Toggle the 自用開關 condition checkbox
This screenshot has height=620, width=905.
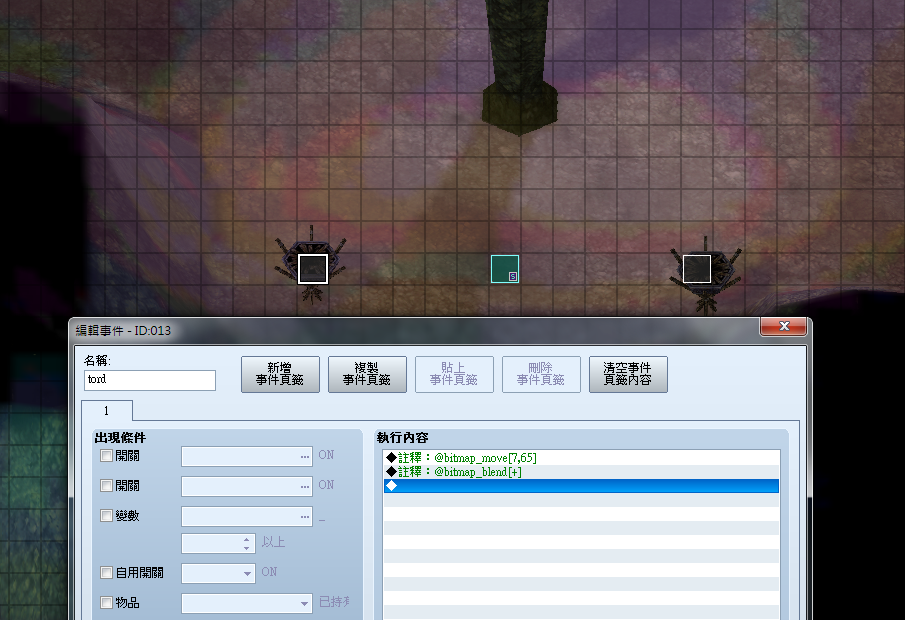coord(106,573)
